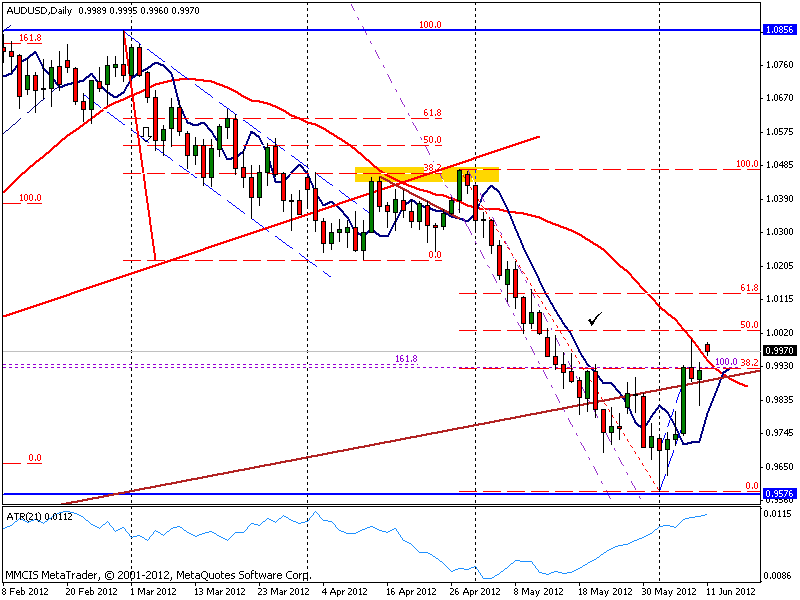Click the 30 May 2012 date label
800x600 pixels.
pyautogui.click(x=669, y=591)
